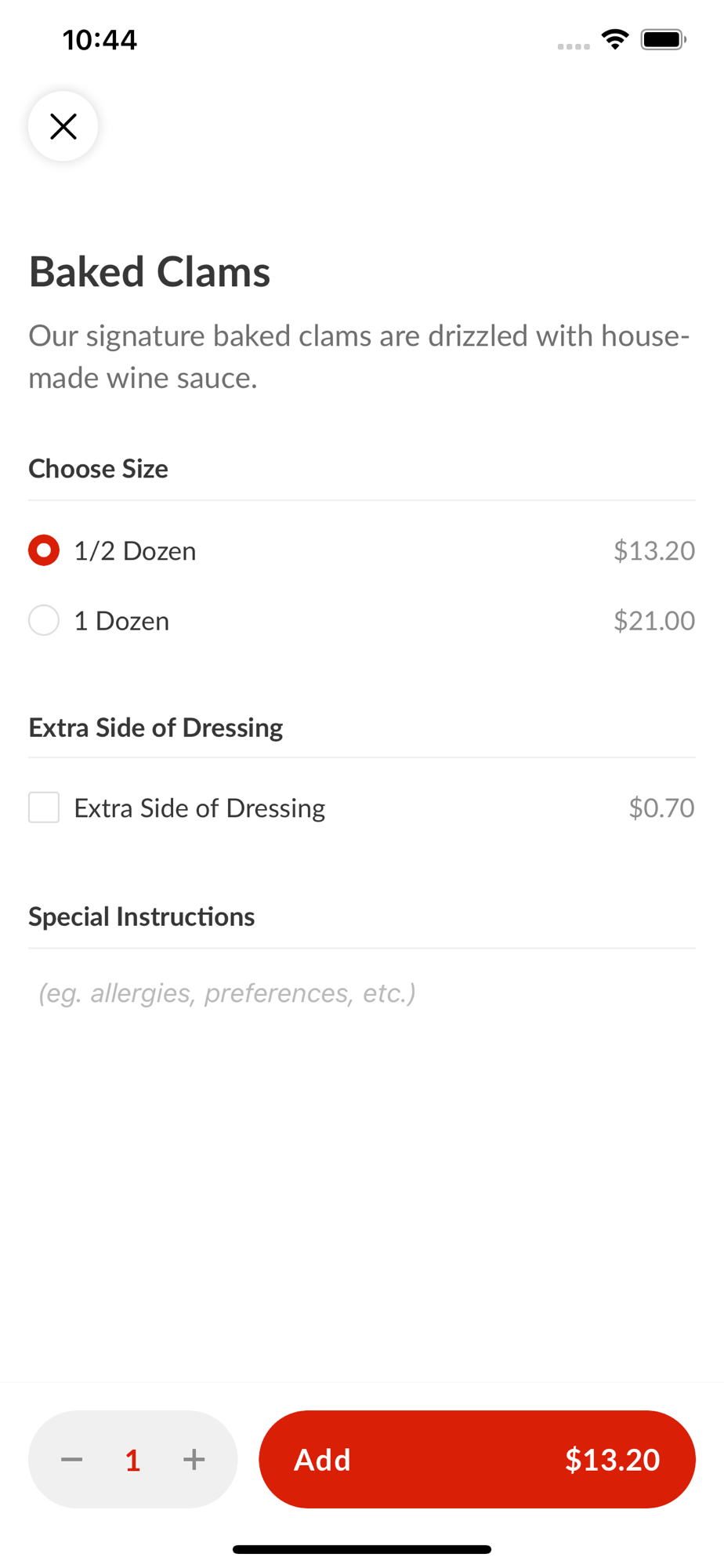Tap the battery status icon
The height and width of the screenshot is (1568, 724).
click(663, 39)
